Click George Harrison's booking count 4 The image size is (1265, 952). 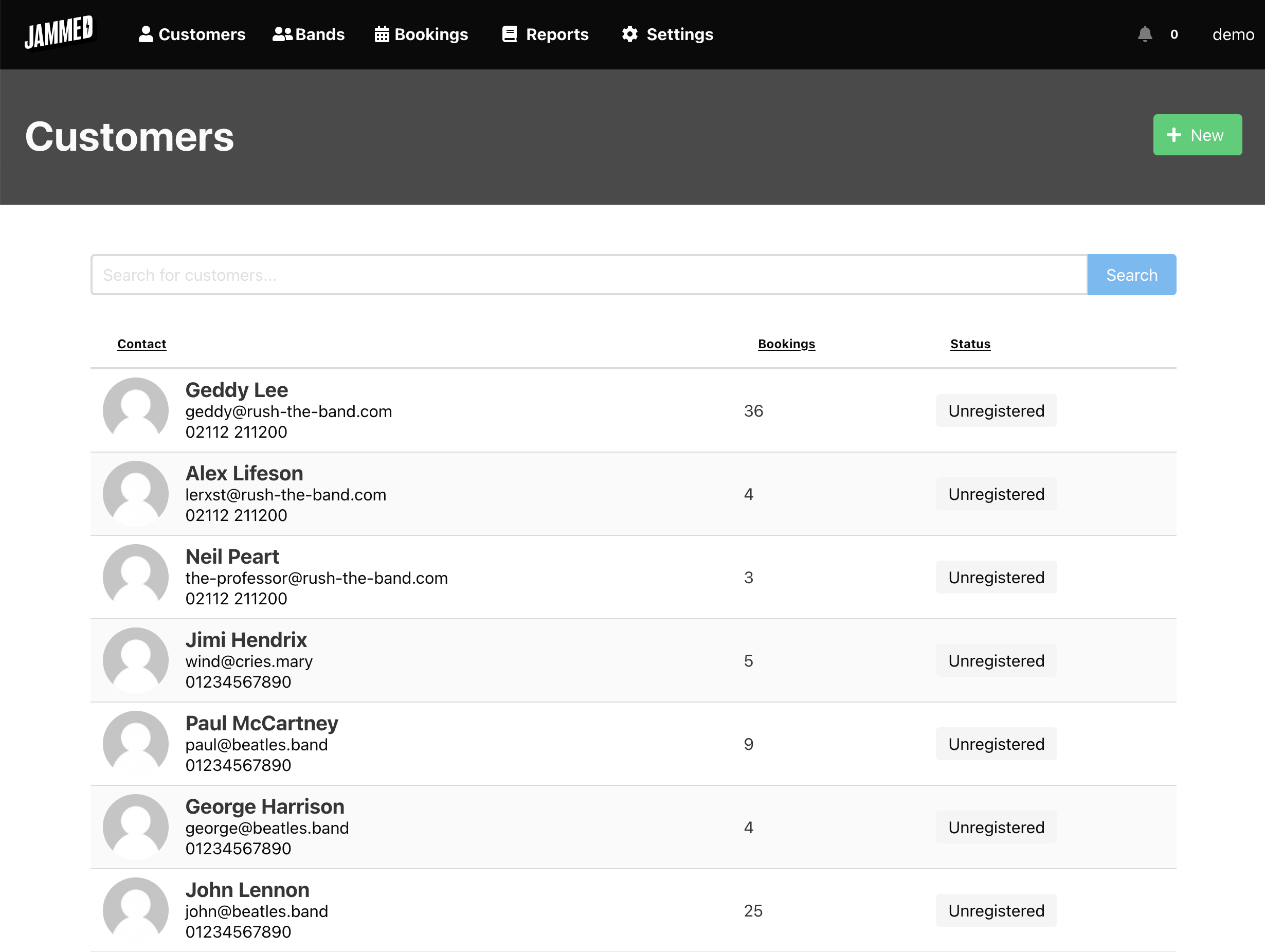pyautogui.click(x=749, y=828)
